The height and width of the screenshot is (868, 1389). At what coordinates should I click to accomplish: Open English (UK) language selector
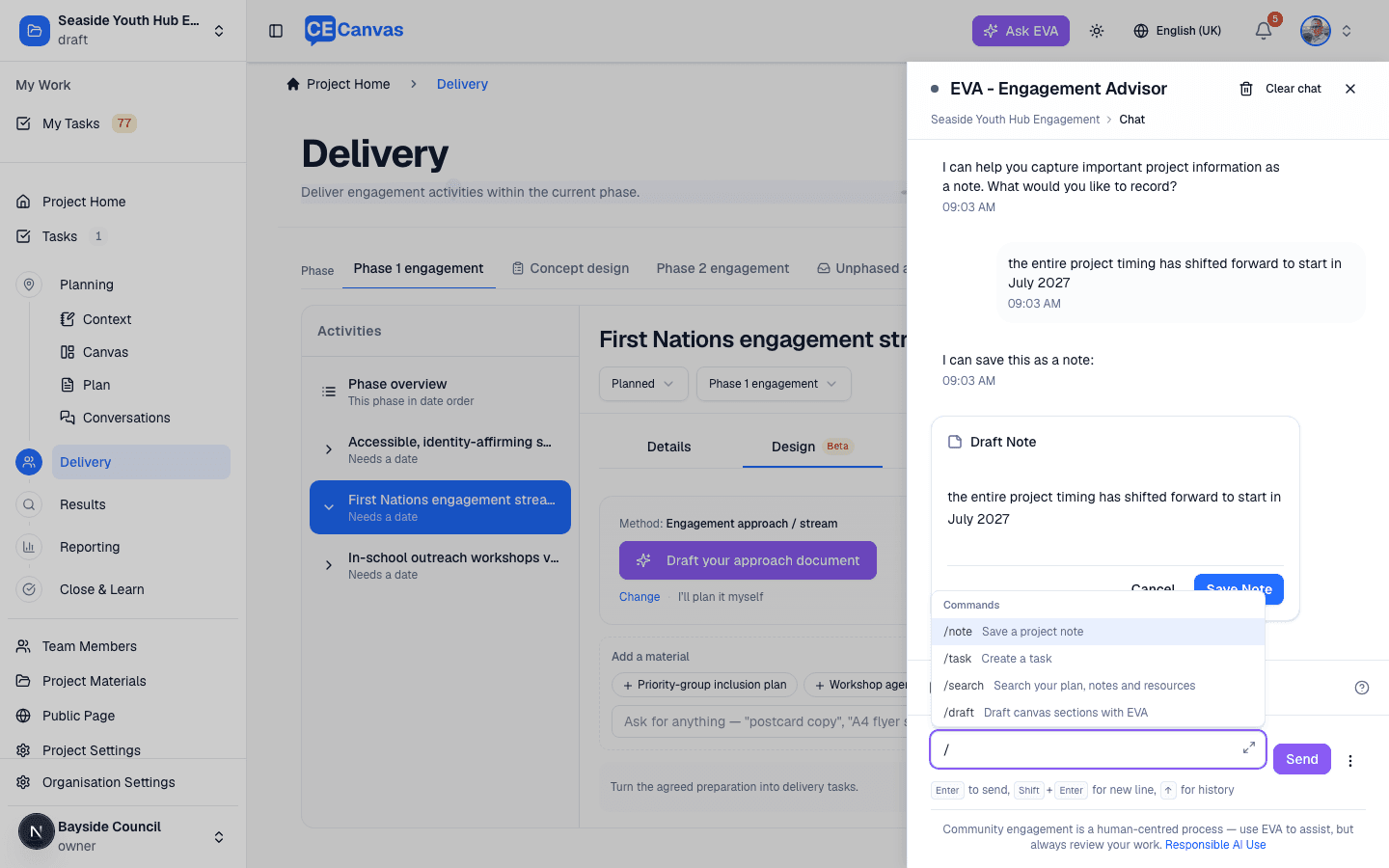click(x=1177, y=31)
